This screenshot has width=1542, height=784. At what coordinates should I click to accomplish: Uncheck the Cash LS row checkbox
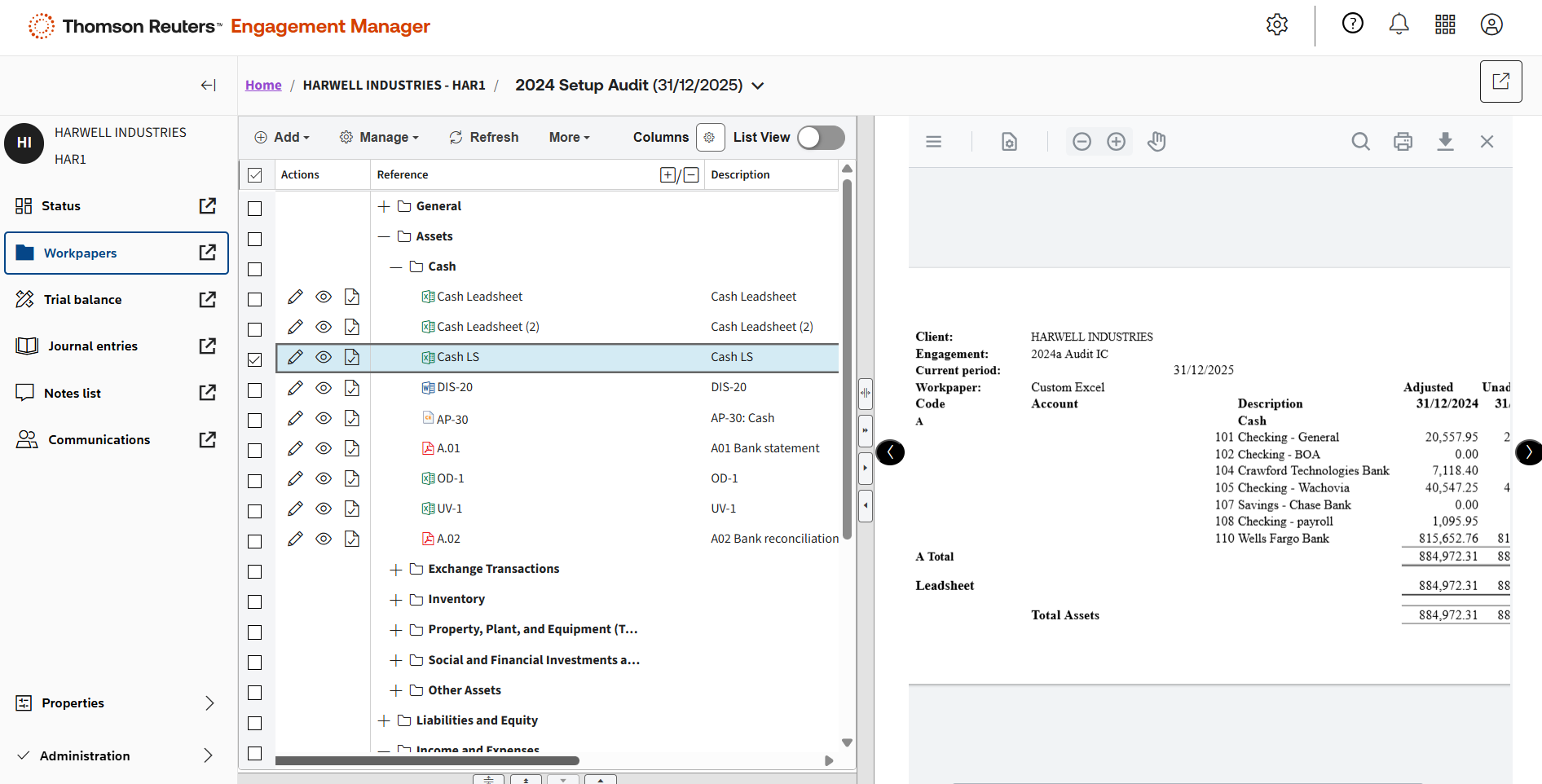pyautogui.click(x=255, y=359)
